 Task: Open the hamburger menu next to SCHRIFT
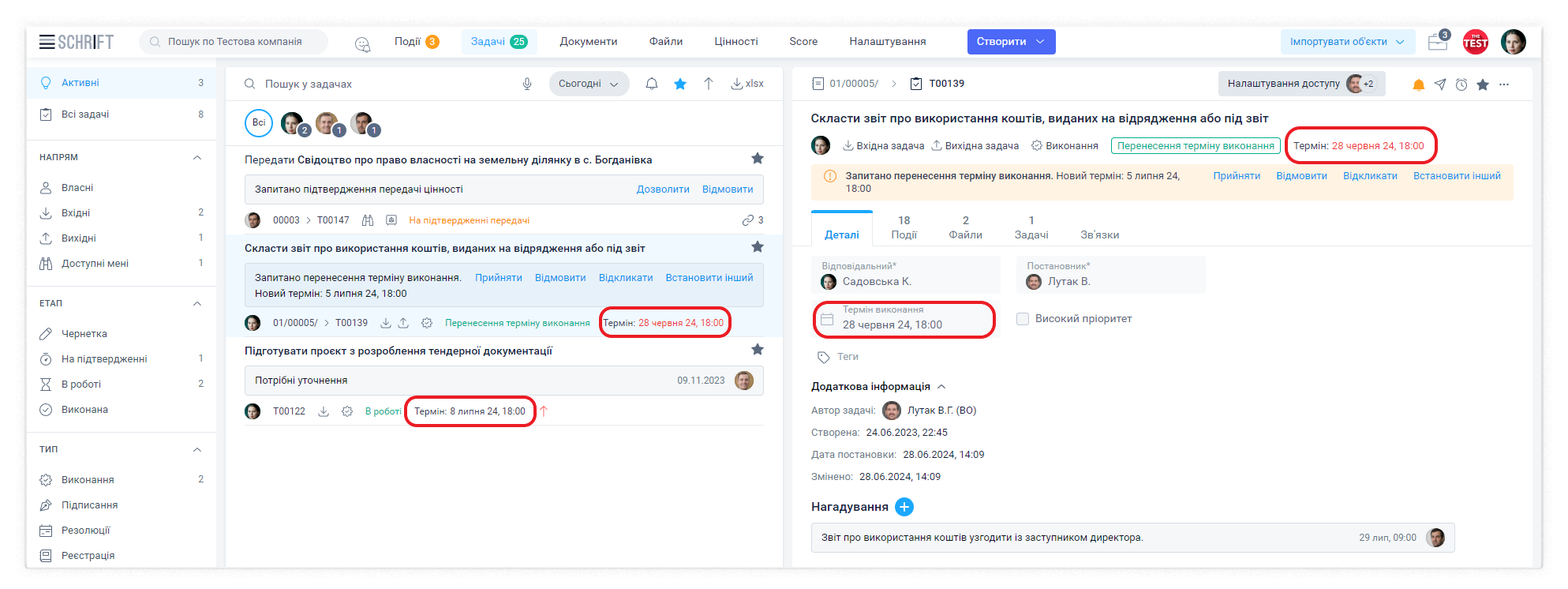click(x=47, y=42)
